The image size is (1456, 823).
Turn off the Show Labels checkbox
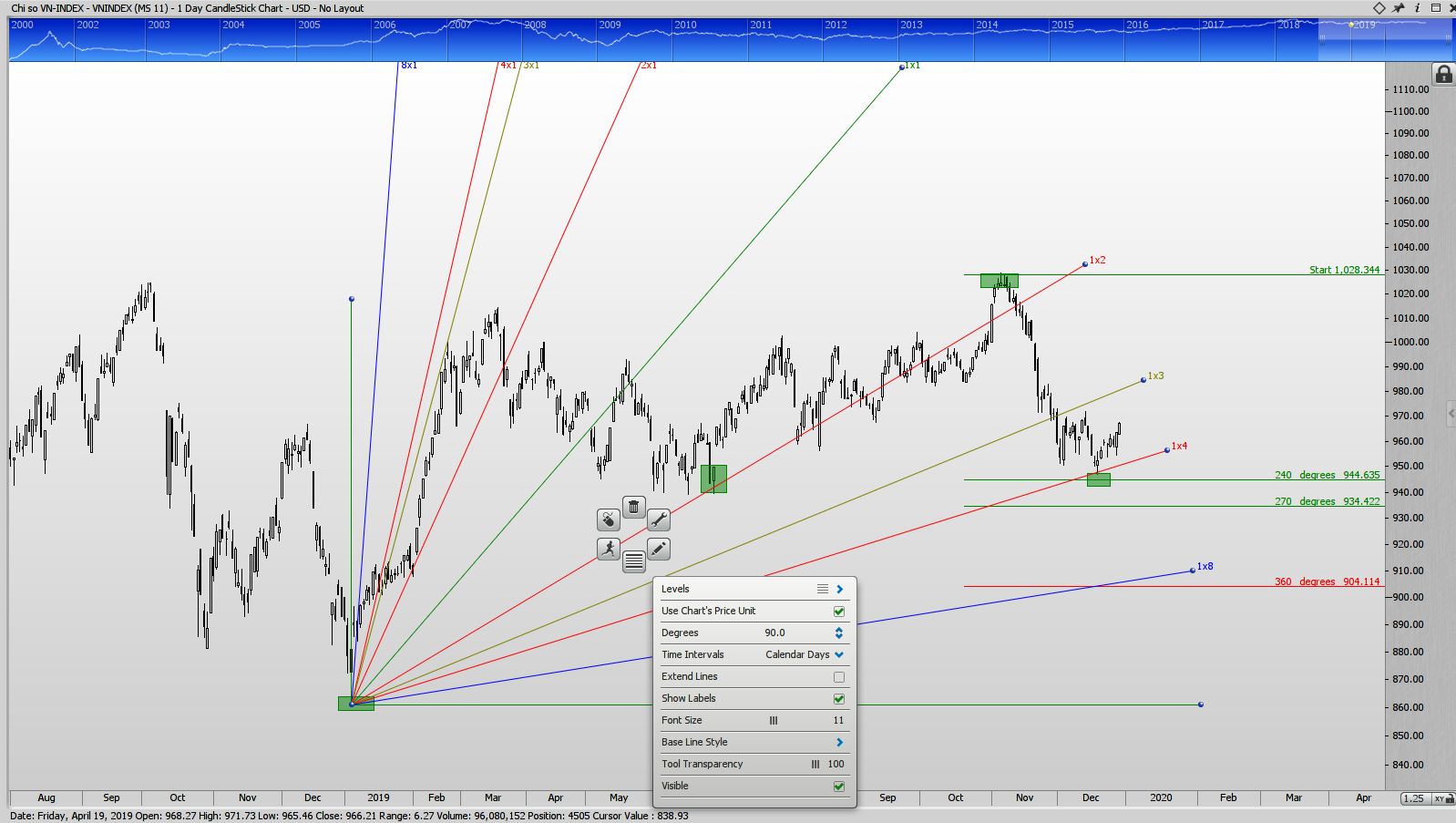(x=839, y=699)
